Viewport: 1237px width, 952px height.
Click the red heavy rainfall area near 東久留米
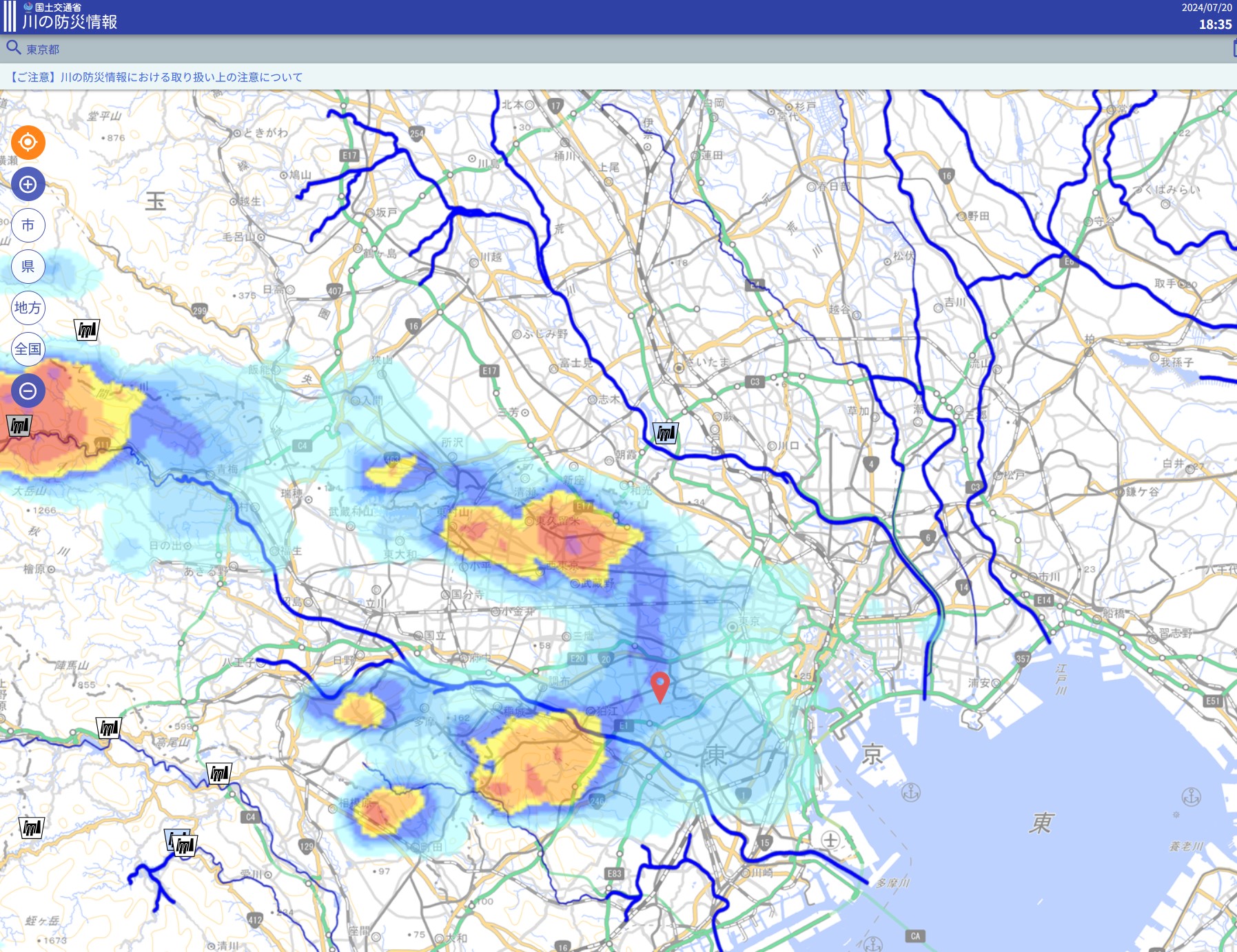573,538
